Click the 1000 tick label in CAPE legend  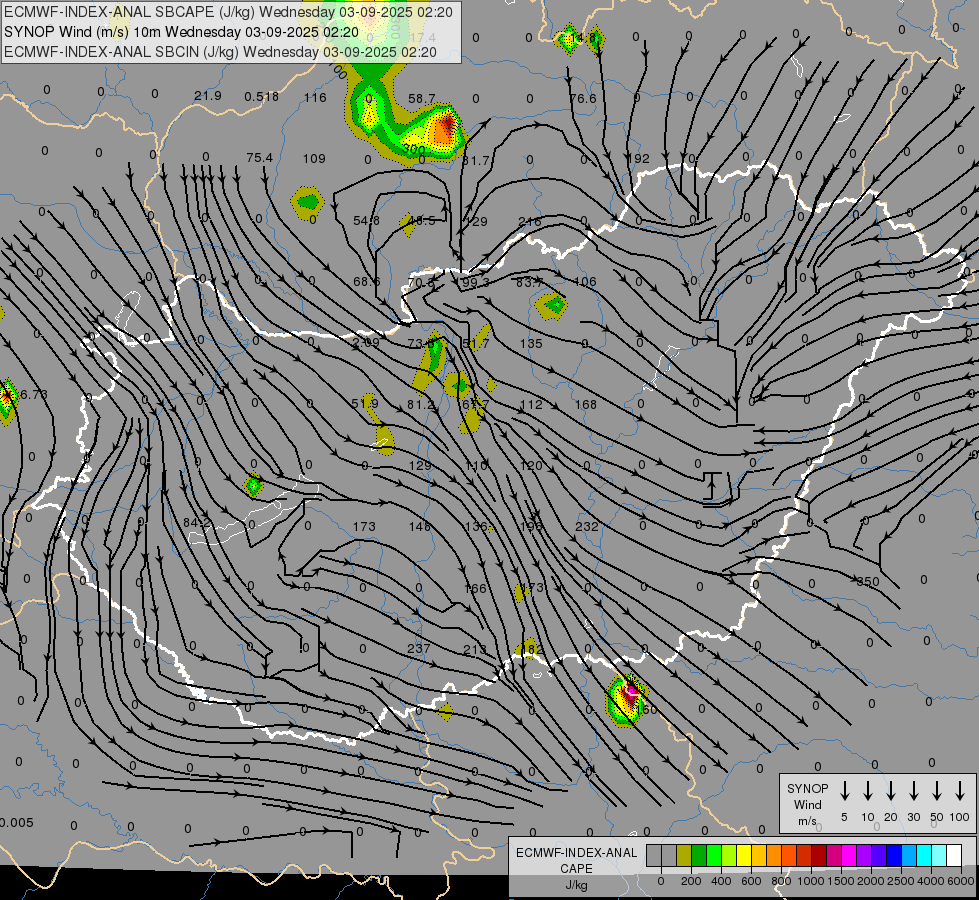coord(810,881)
